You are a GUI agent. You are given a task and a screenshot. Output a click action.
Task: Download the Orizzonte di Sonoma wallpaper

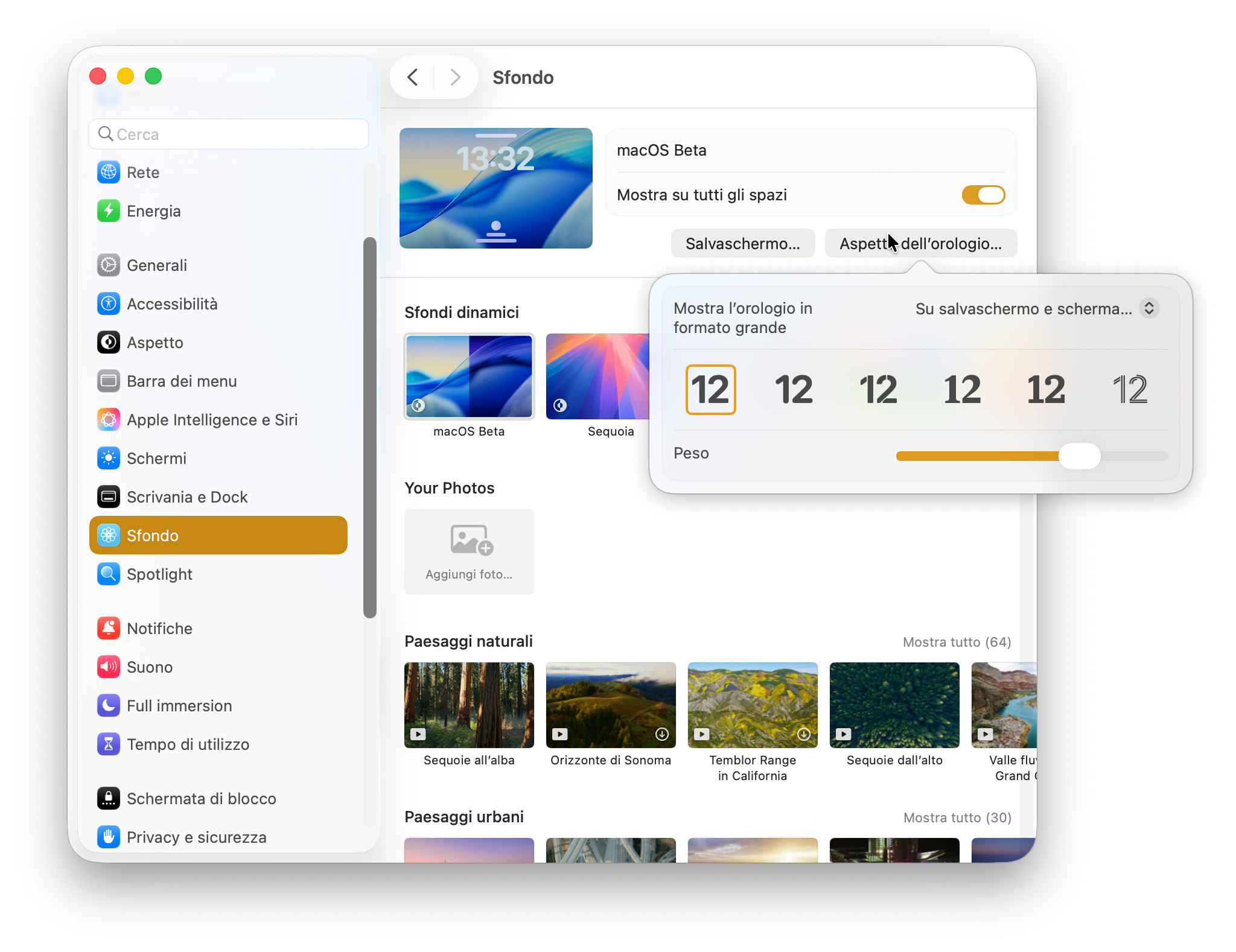coord(661,734)
